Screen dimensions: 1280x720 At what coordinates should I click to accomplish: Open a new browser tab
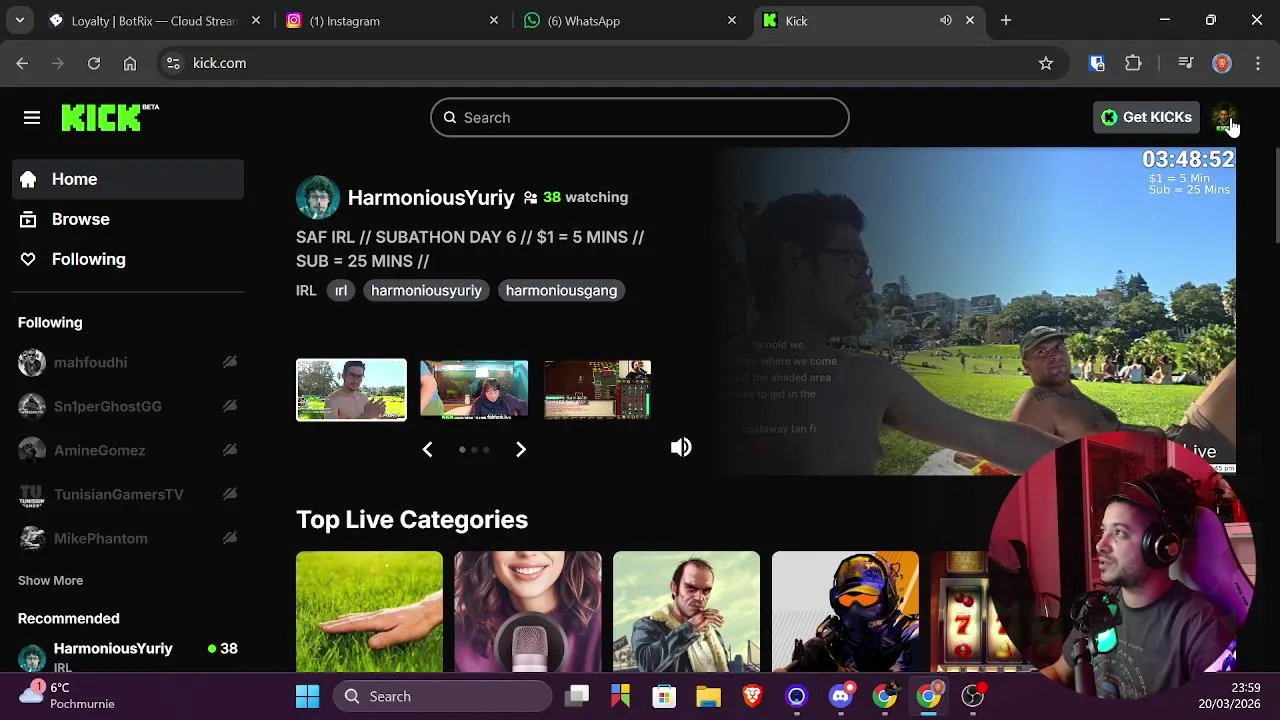1006,20
